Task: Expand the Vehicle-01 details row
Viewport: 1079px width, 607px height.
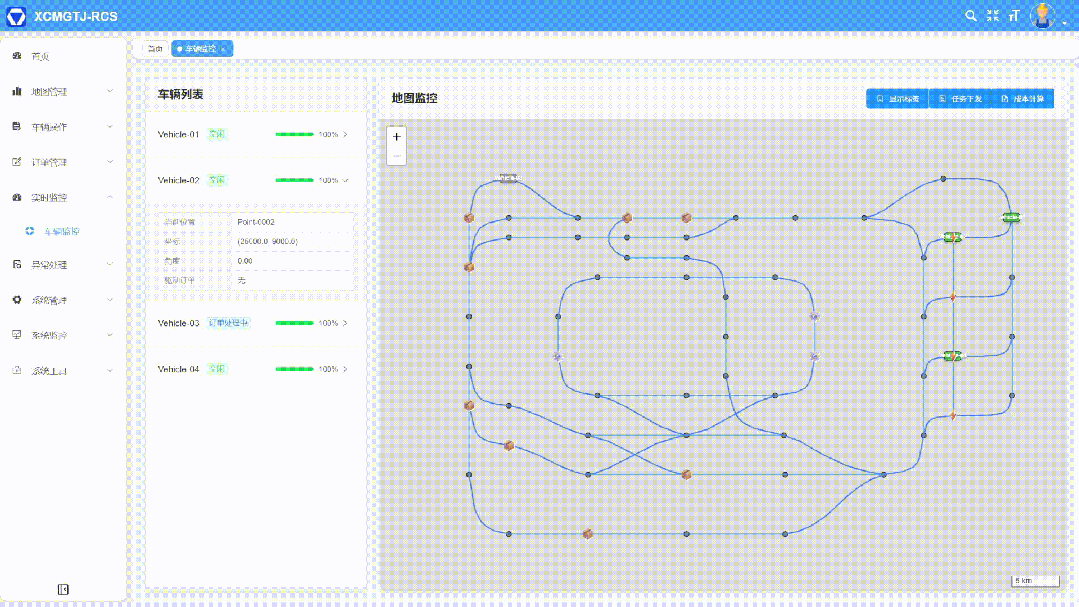Action: click(x=345, y=134)
